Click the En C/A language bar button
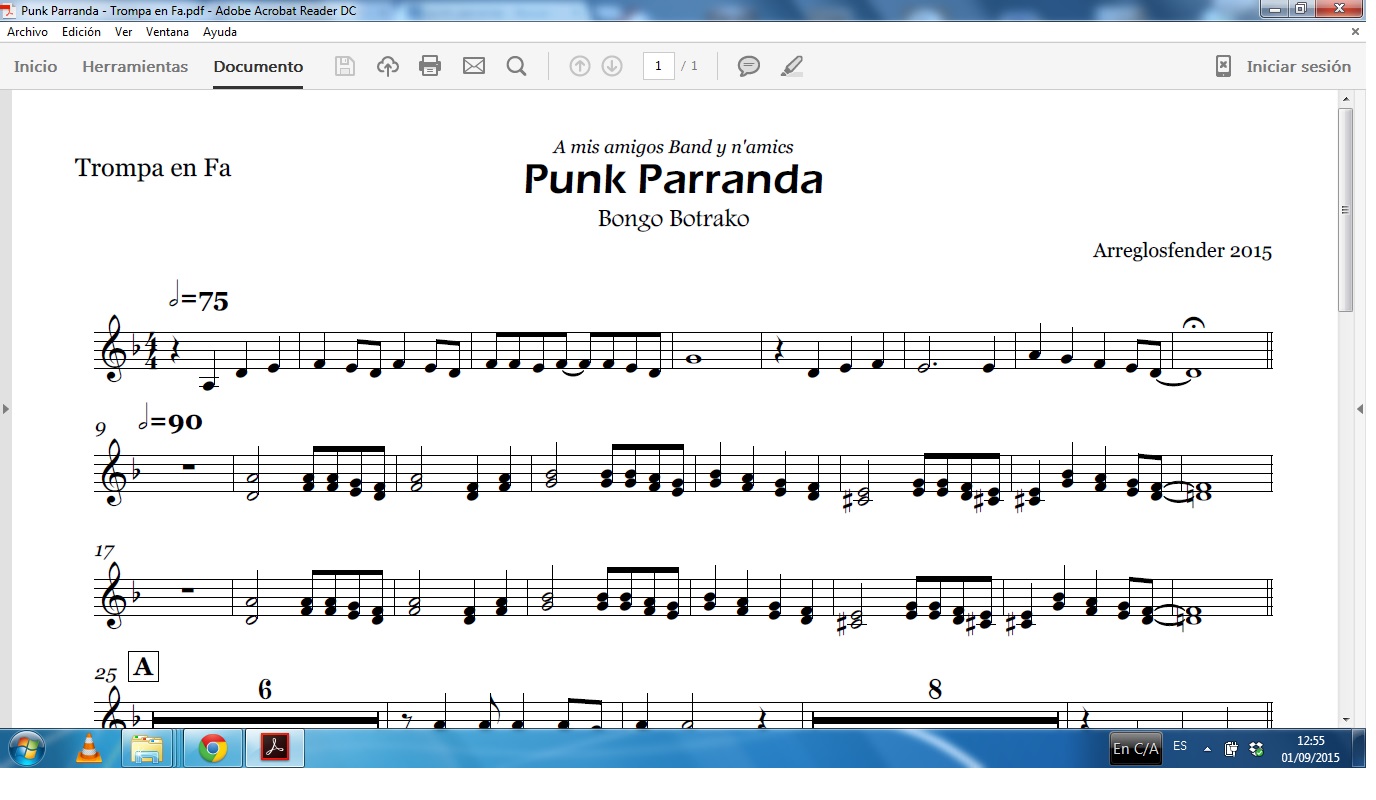 [x=1136, y=748]
